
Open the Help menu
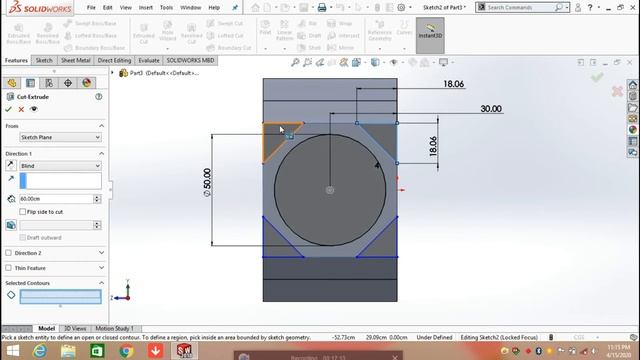(x=214, y=7)
